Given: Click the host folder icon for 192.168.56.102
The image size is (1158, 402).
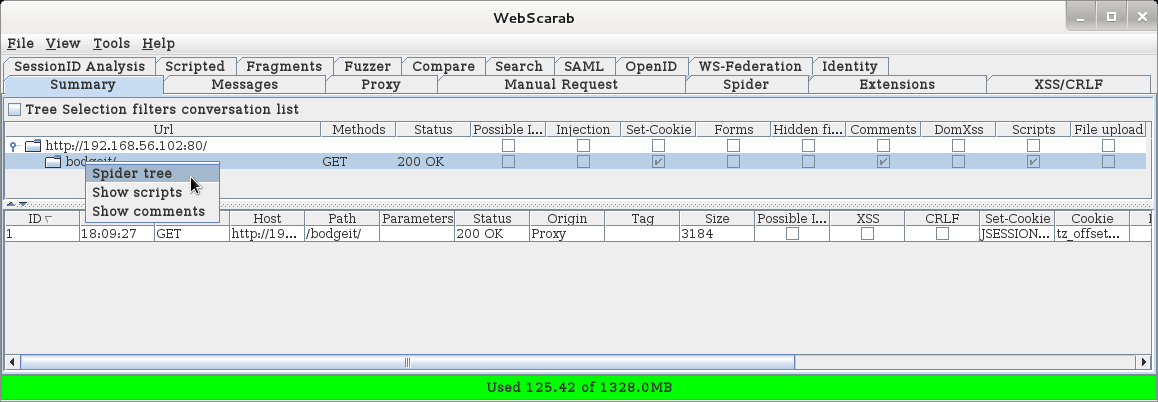Looking at the screenshot, I should 32,146.
